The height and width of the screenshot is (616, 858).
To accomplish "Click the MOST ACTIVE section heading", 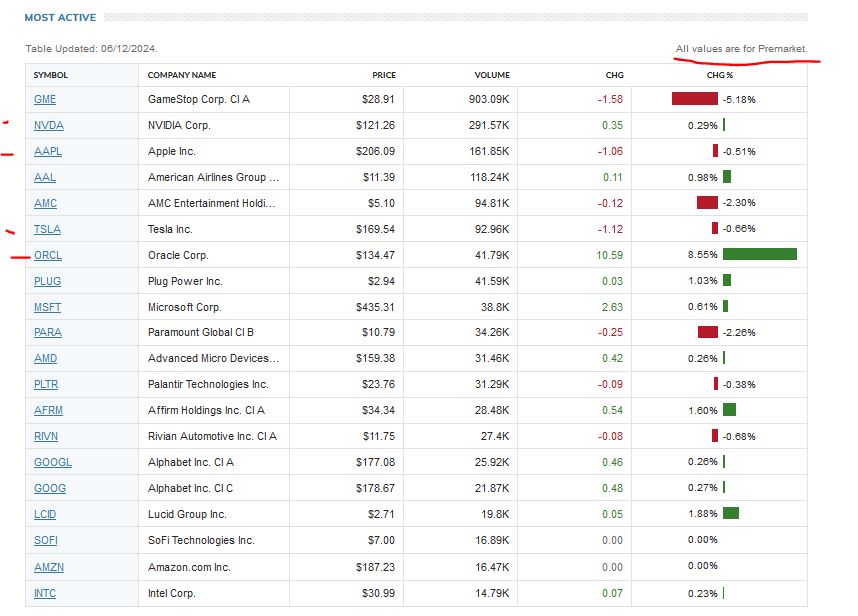I will [60, 17].
